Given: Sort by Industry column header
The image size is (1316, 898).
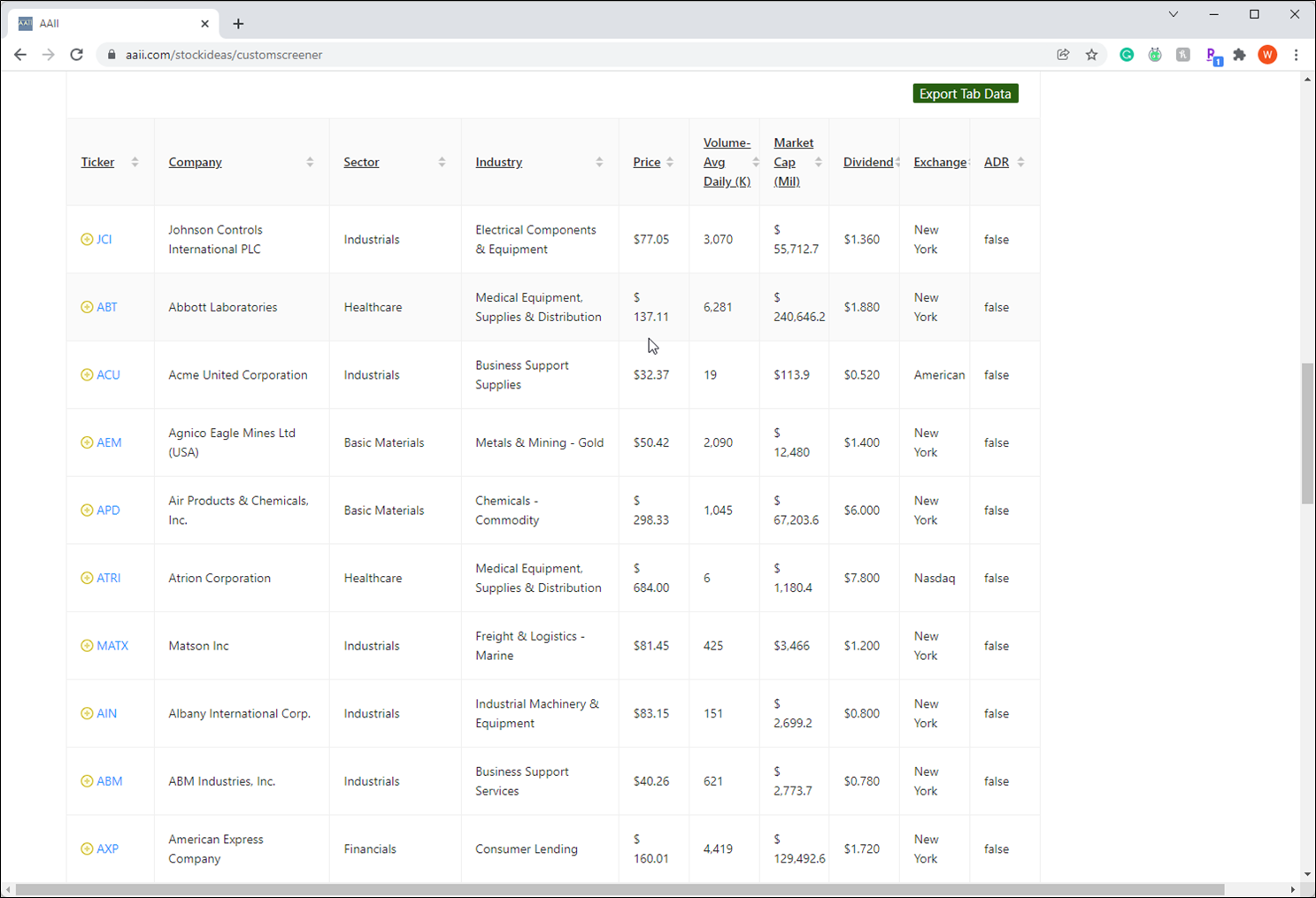Looking at the screenshot, I should 499,163.
